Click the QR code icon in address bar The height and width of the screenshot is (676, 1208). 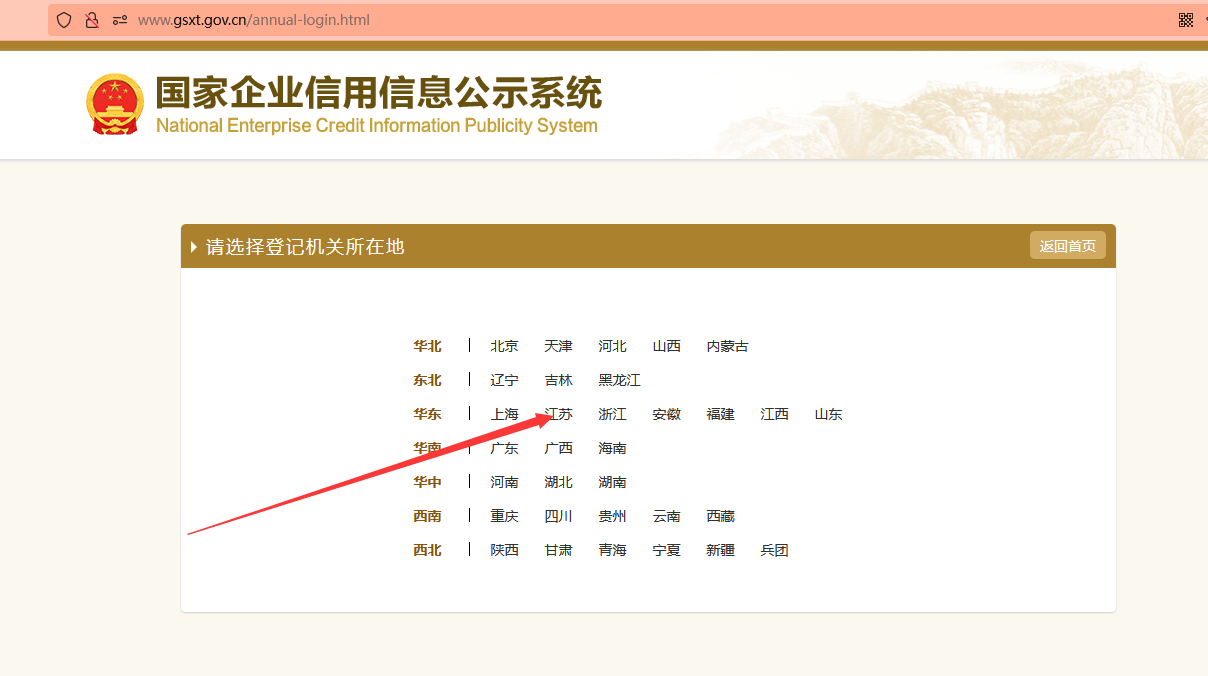coord(1186,20)
